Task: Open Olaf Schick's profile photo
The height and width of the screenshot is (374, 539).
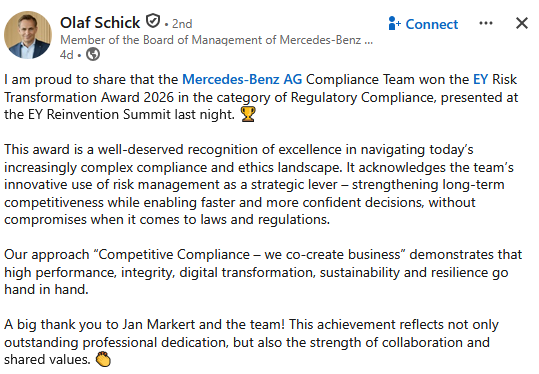Action: [x=28, y=35]
